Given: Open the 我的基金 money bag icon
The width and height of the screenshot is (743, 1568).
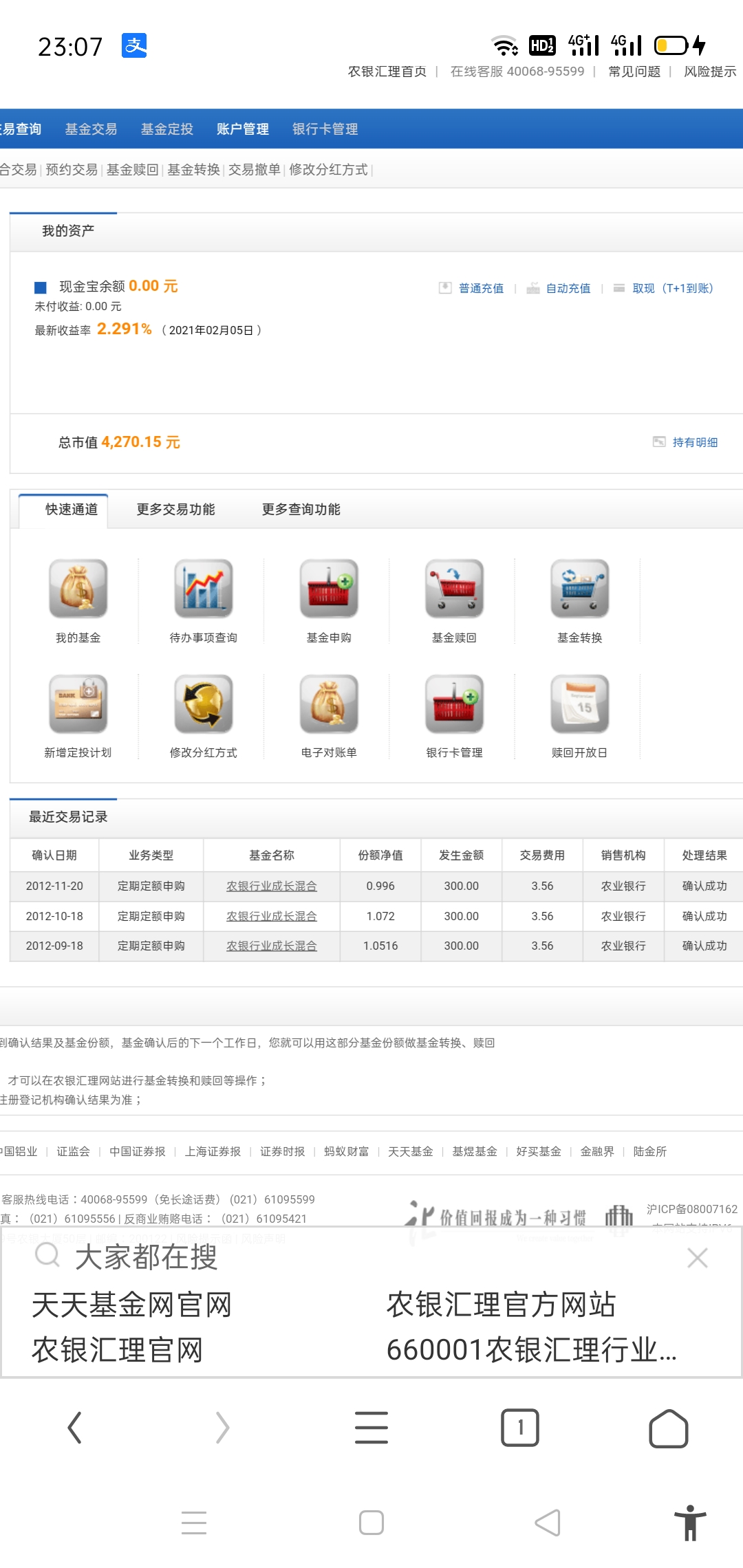Looking at the screenshot, I should [78, 588].
